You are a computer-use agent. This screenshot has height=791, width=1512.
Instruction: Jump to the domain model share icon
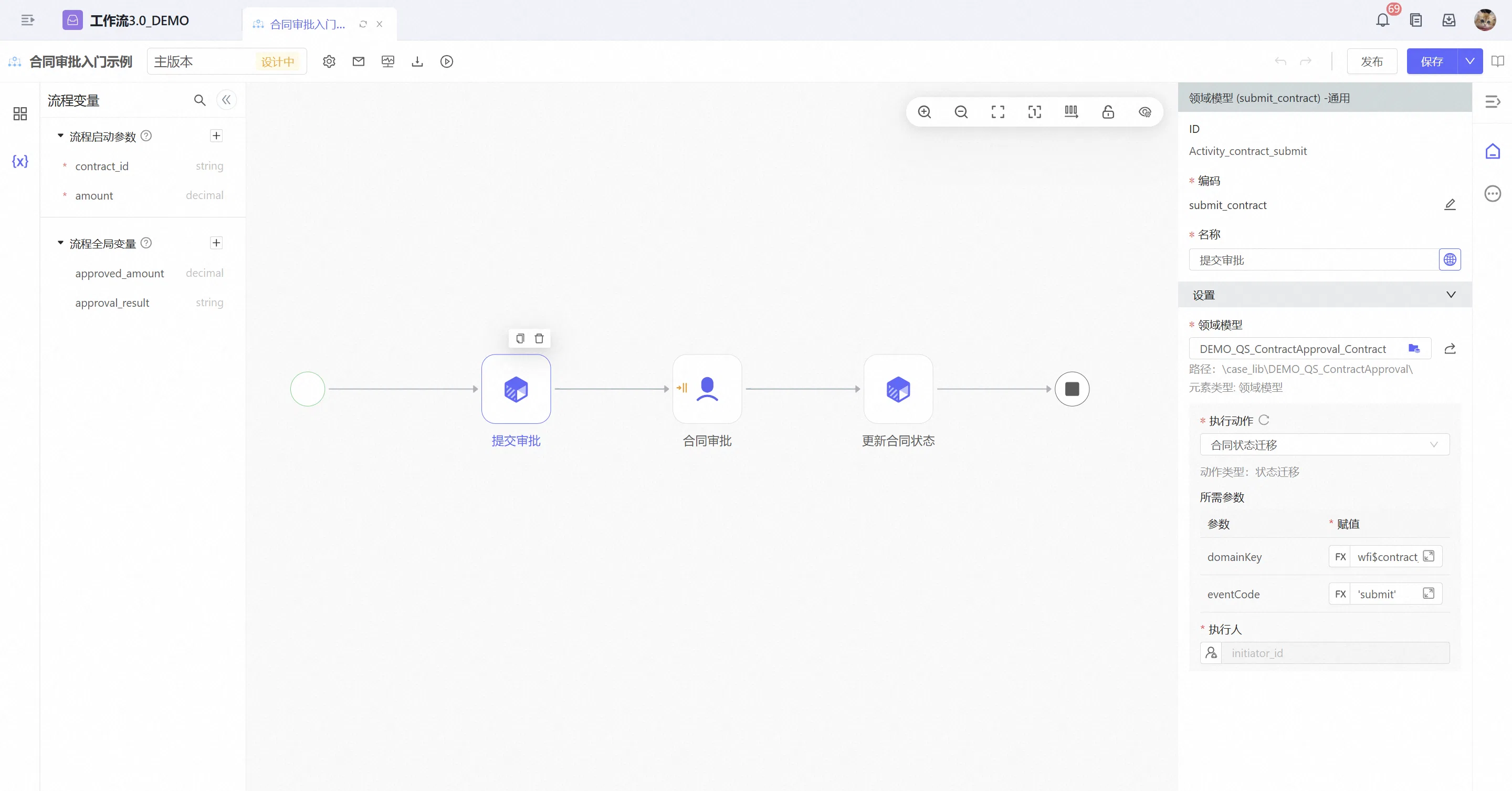[x=1450, y=349]
